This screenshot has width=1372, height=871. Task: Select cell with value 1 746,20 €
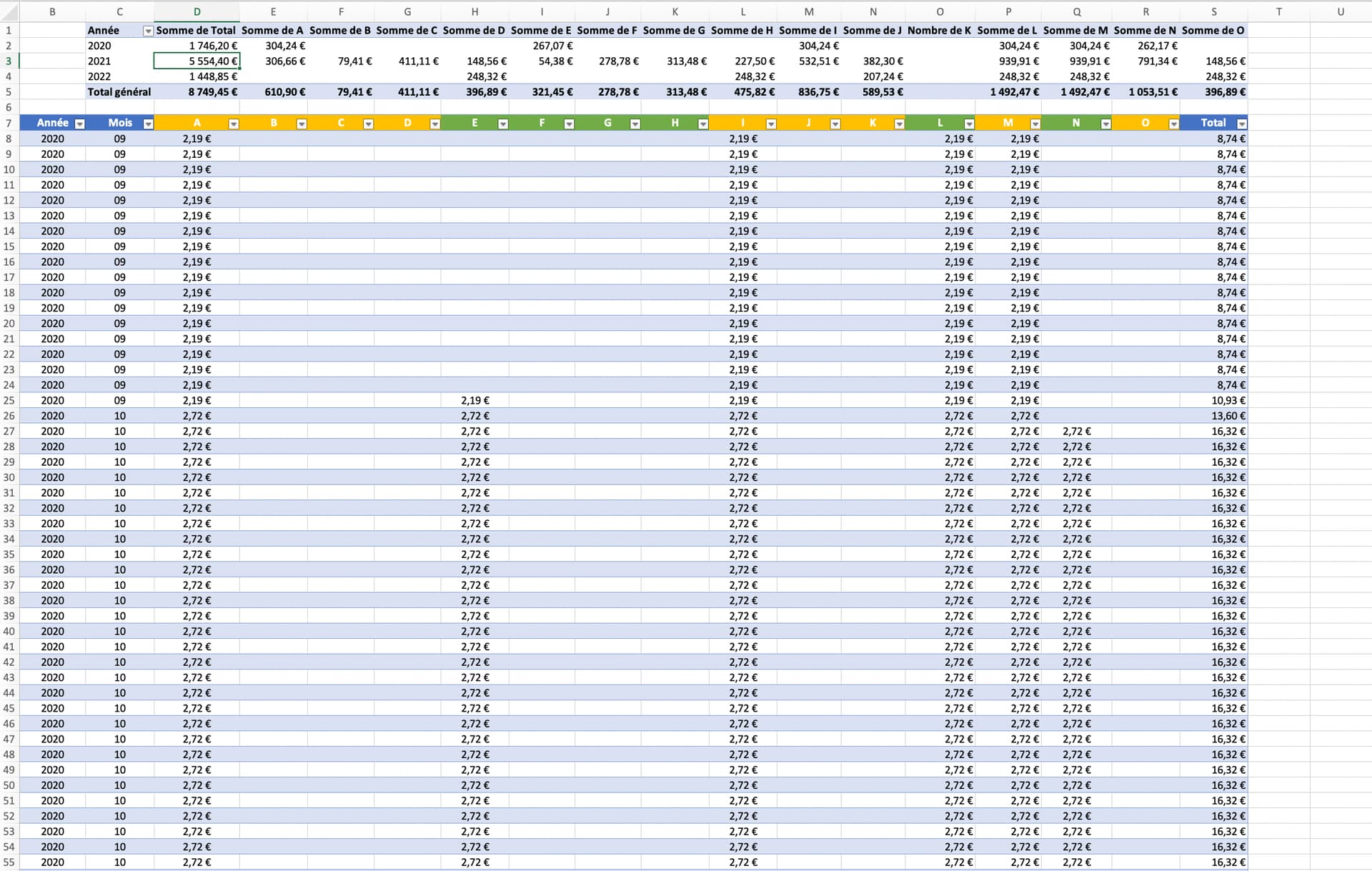pyautogui.click(x=197, y=46)
